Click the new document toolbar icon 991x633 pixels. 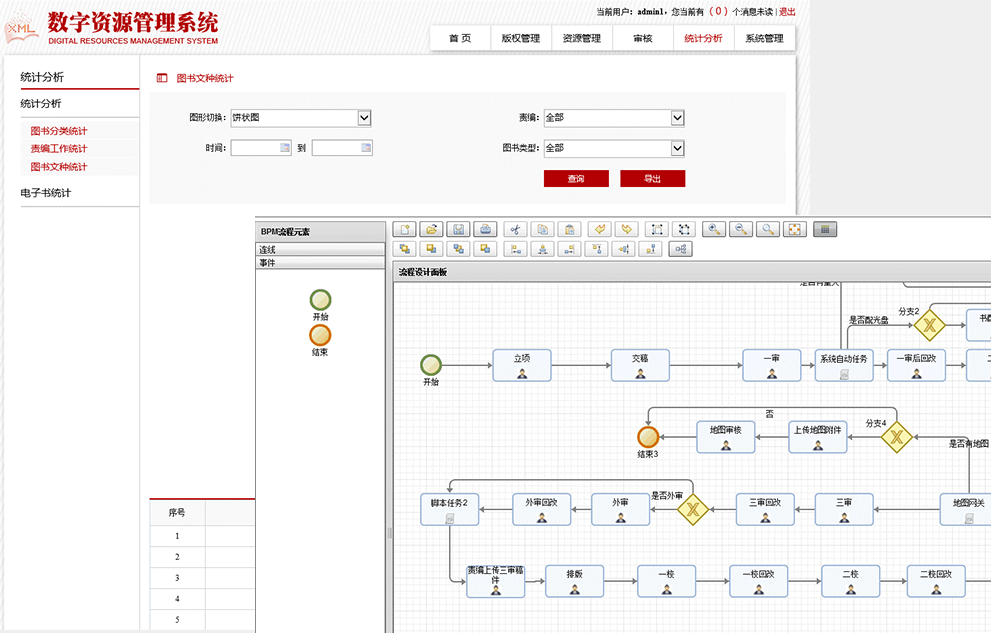[x=404, y=229]
